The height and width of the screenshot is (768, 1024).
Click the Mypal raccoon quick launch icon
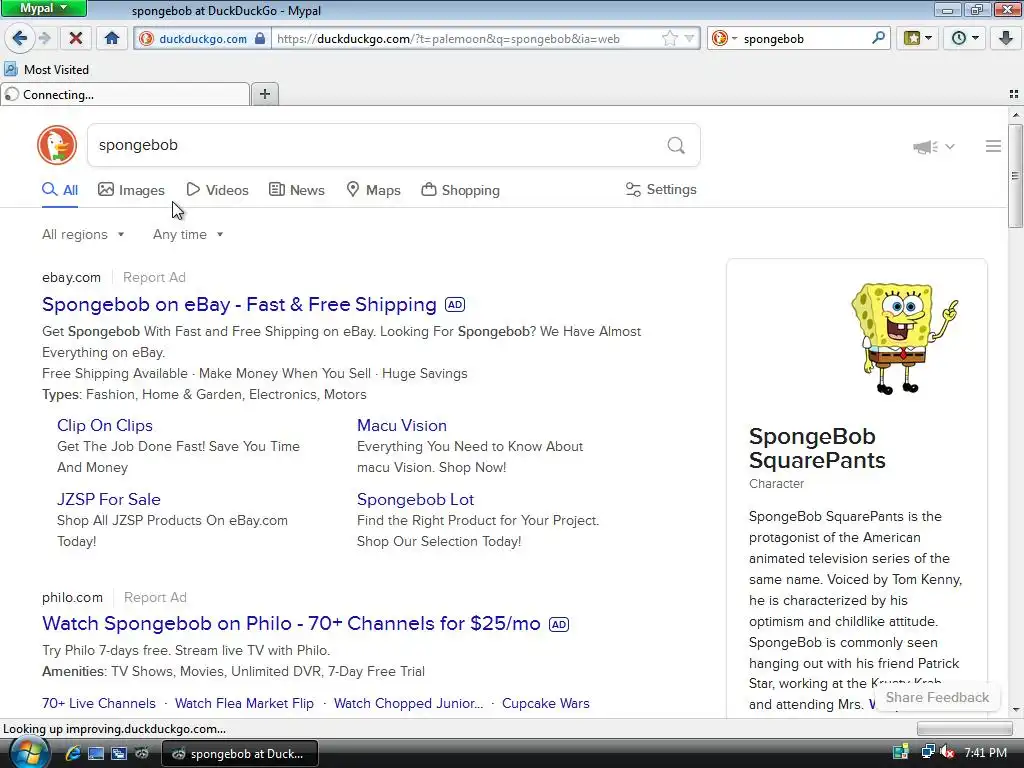pos(141,753)
